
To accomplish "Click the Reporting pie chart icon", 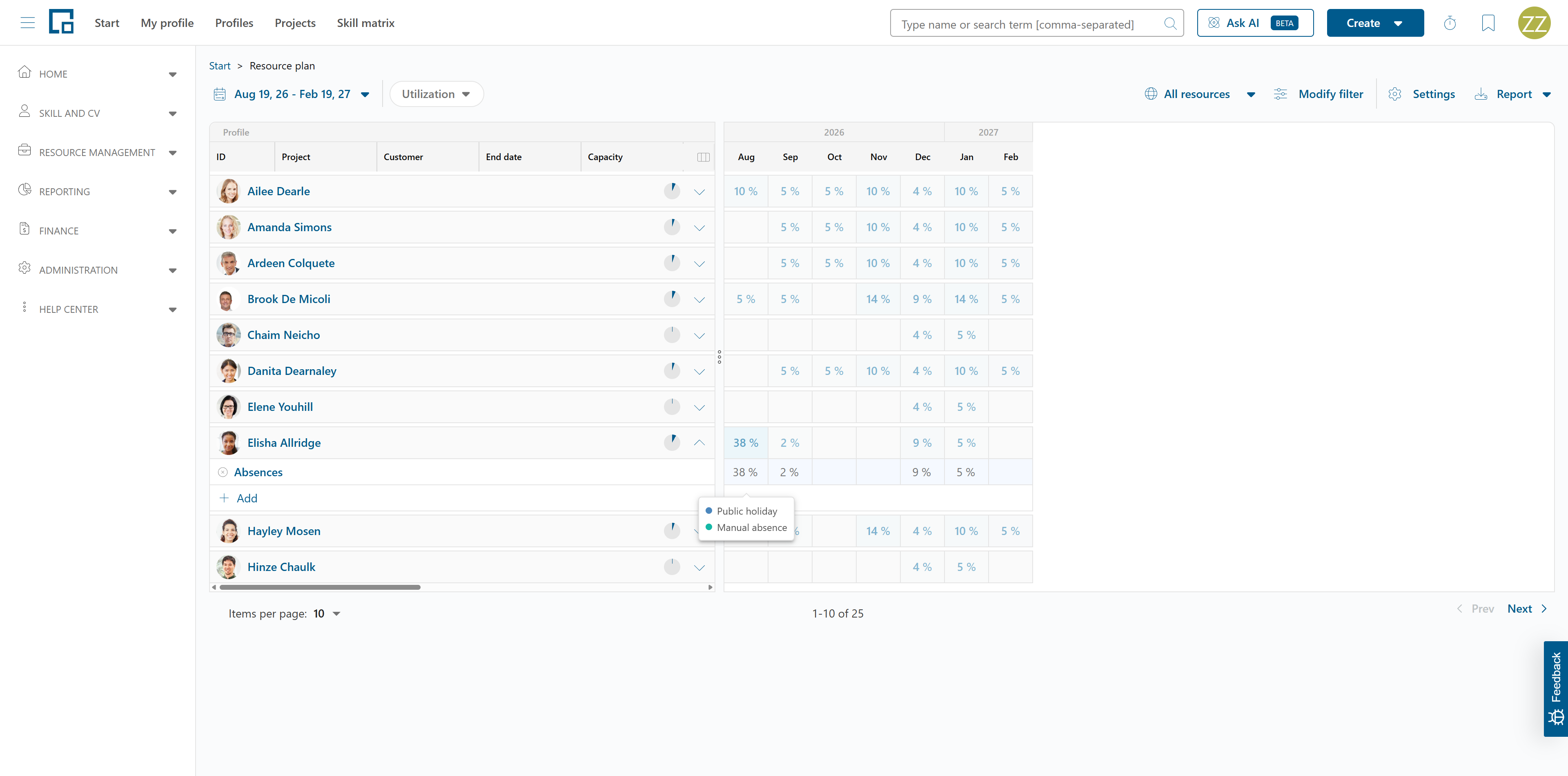I will (x=24, y=190).
